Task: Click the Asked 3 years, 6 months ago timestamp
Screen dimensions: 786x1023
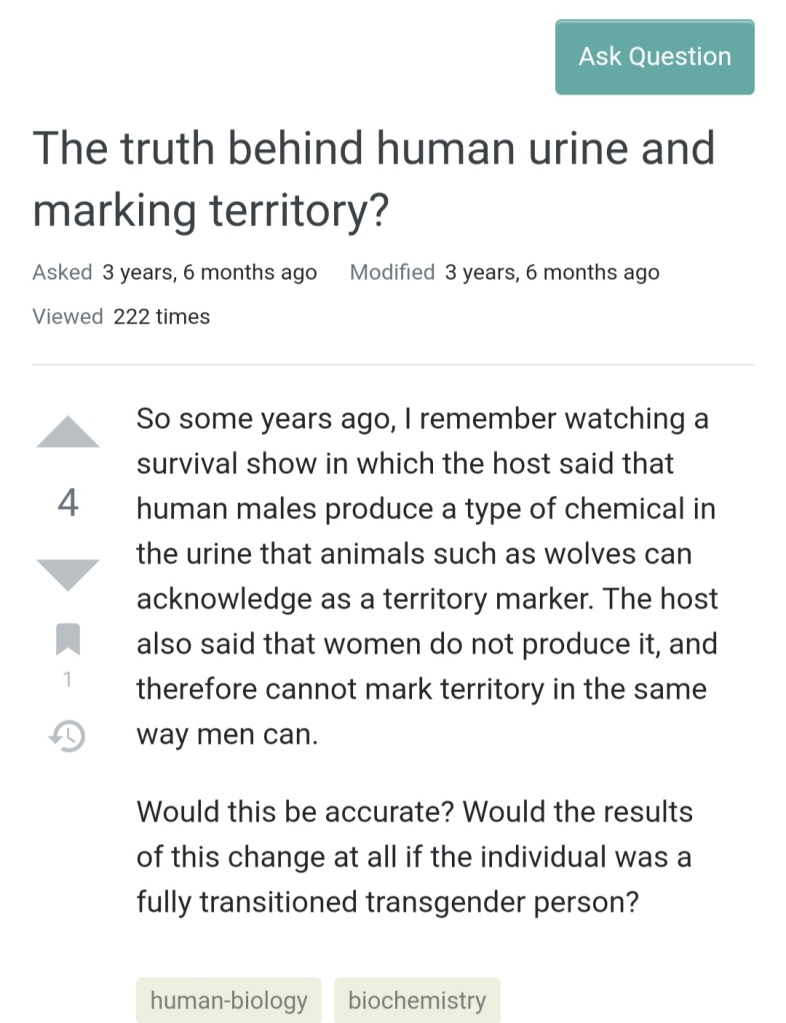Action: click(175, 272)
